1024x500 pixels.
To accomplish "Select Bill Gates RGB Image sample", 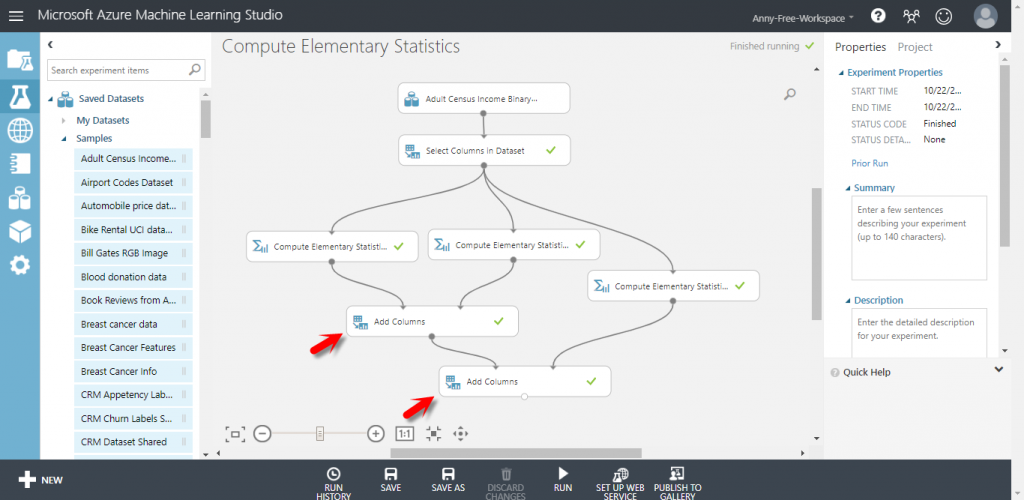I will [x=133, y=253].
